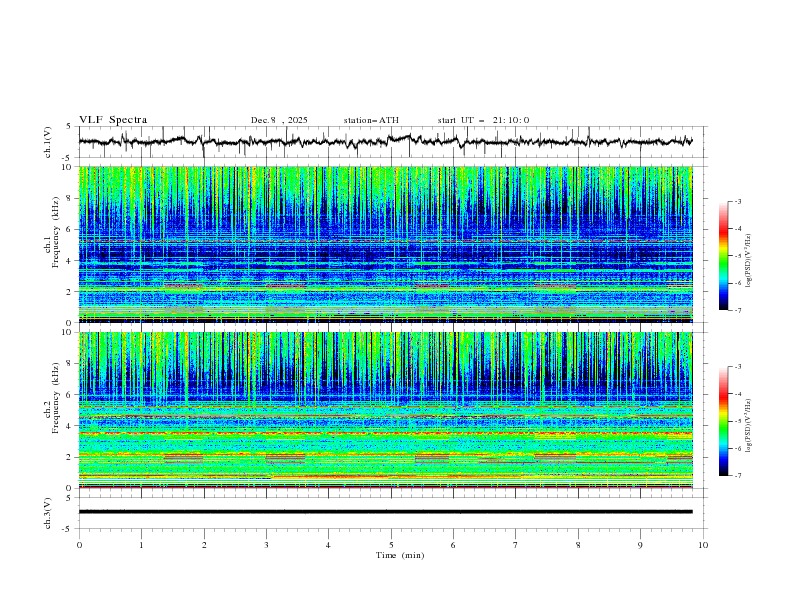
Task: Click the ch.1 "Frequency (kHz)" axis label
Action: (56, 230)
